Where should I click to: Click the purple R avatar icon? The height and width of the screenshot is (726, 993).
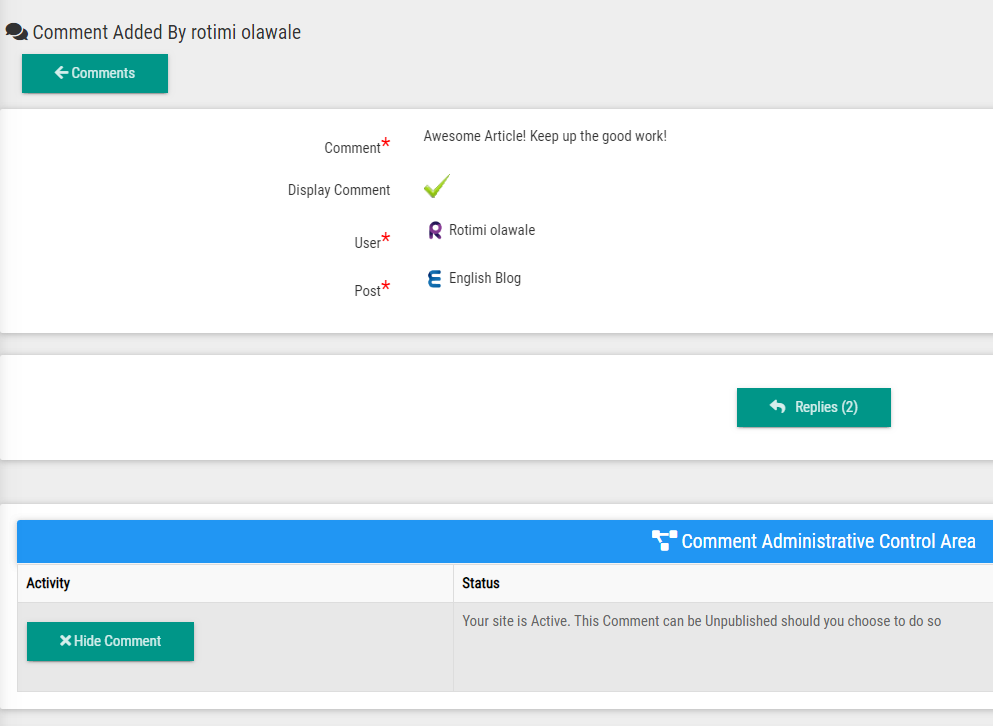[435, 231]
